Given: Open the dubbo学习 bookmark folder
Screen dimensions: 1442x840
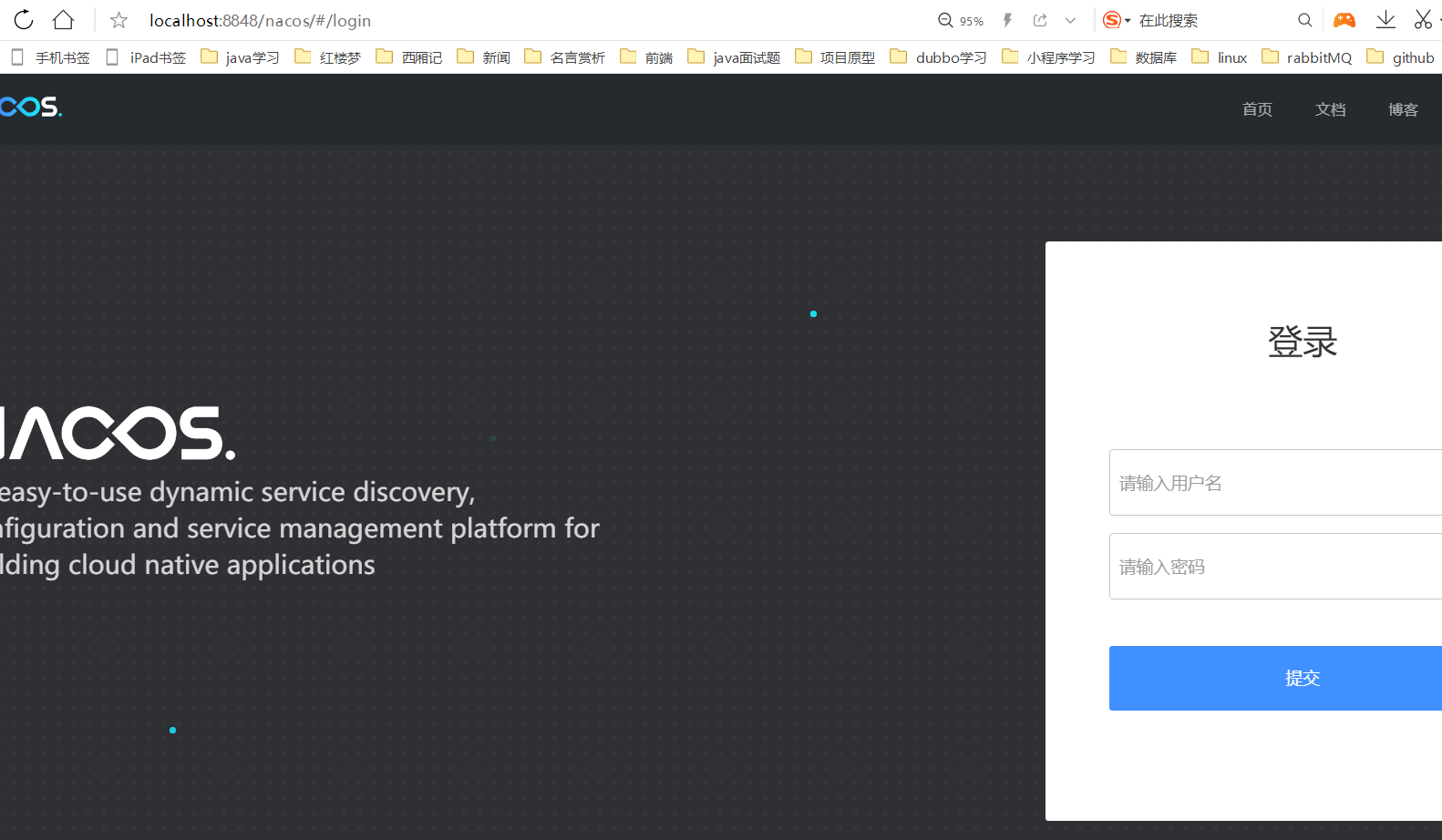Looking at the screenshot, I should pos(939,57).
